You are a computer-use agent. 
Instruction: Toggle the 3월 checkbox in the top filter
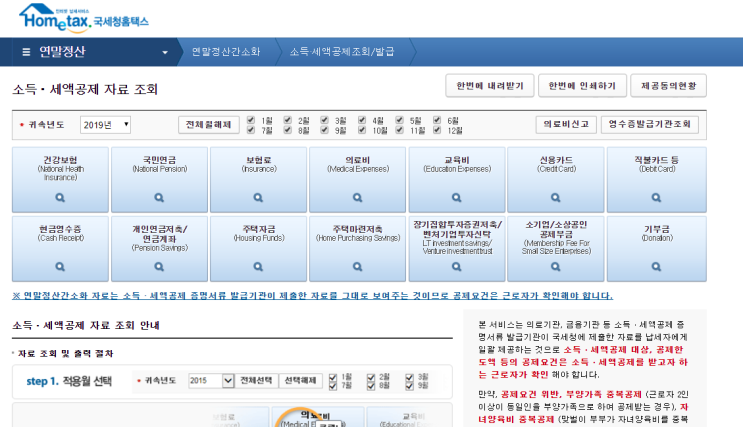coord(324,120)
